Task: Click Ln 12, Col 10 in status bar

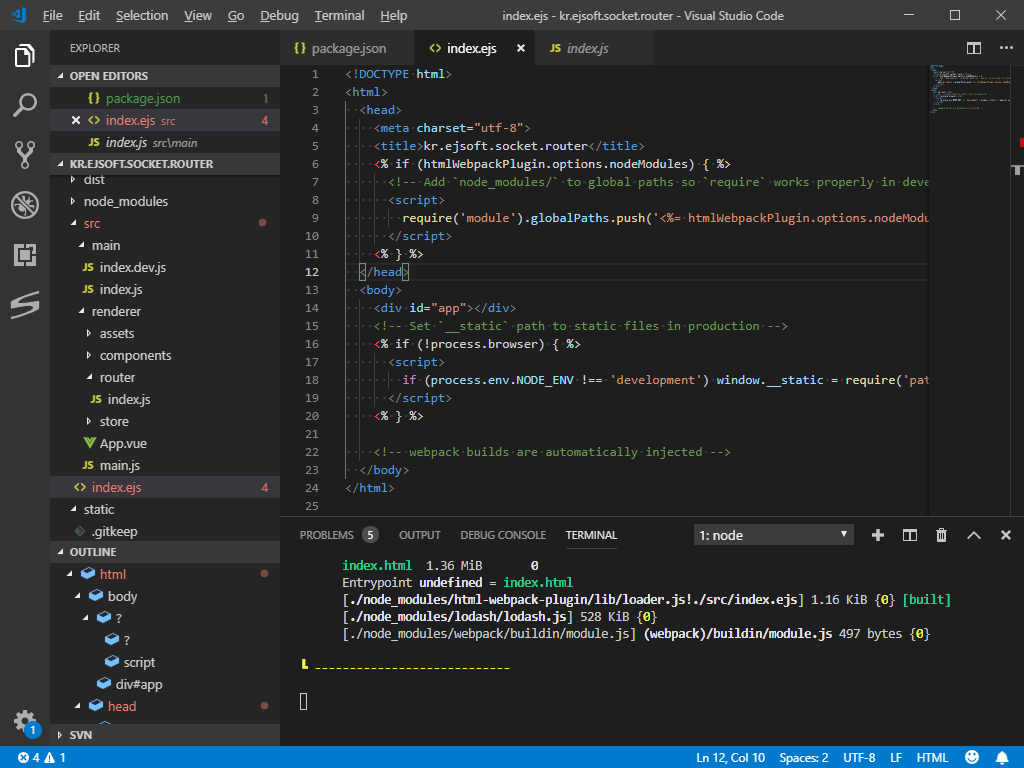Action: point(730,758)
